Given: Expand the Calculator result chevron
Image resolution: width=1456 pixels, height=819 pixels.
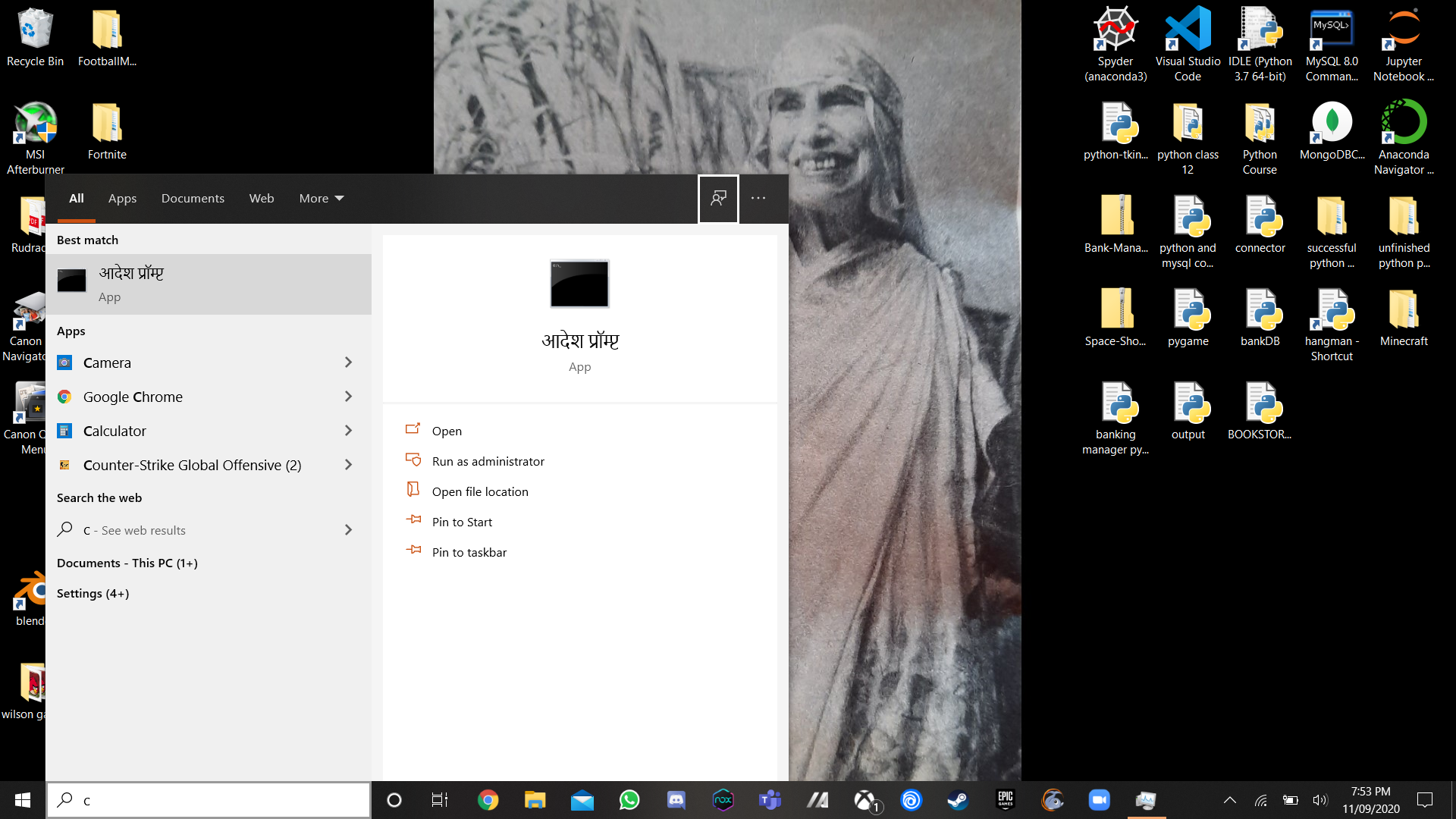Looking at the screenshot, I should point(348,431).
